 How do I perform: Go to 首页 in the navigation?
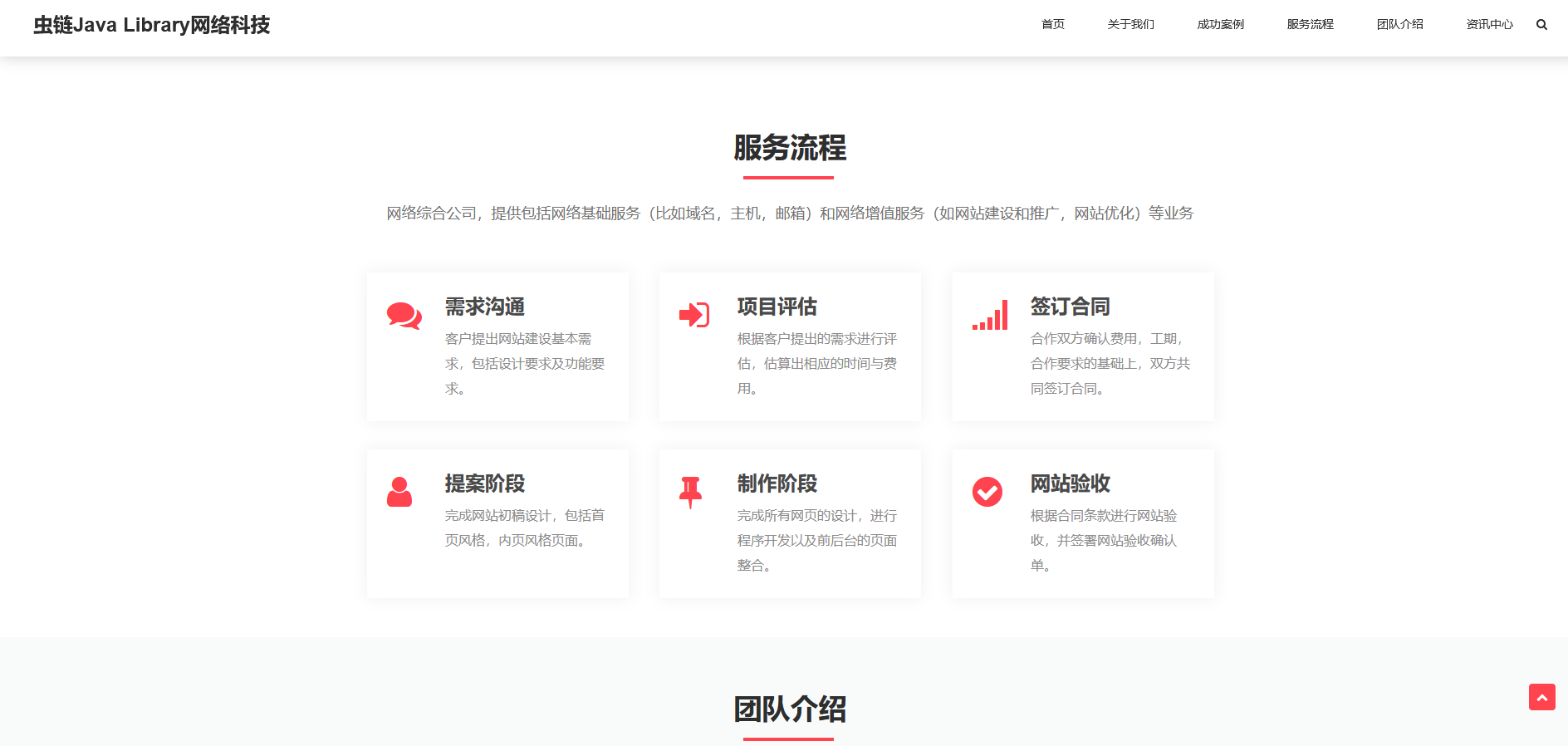click(1053, 25)
